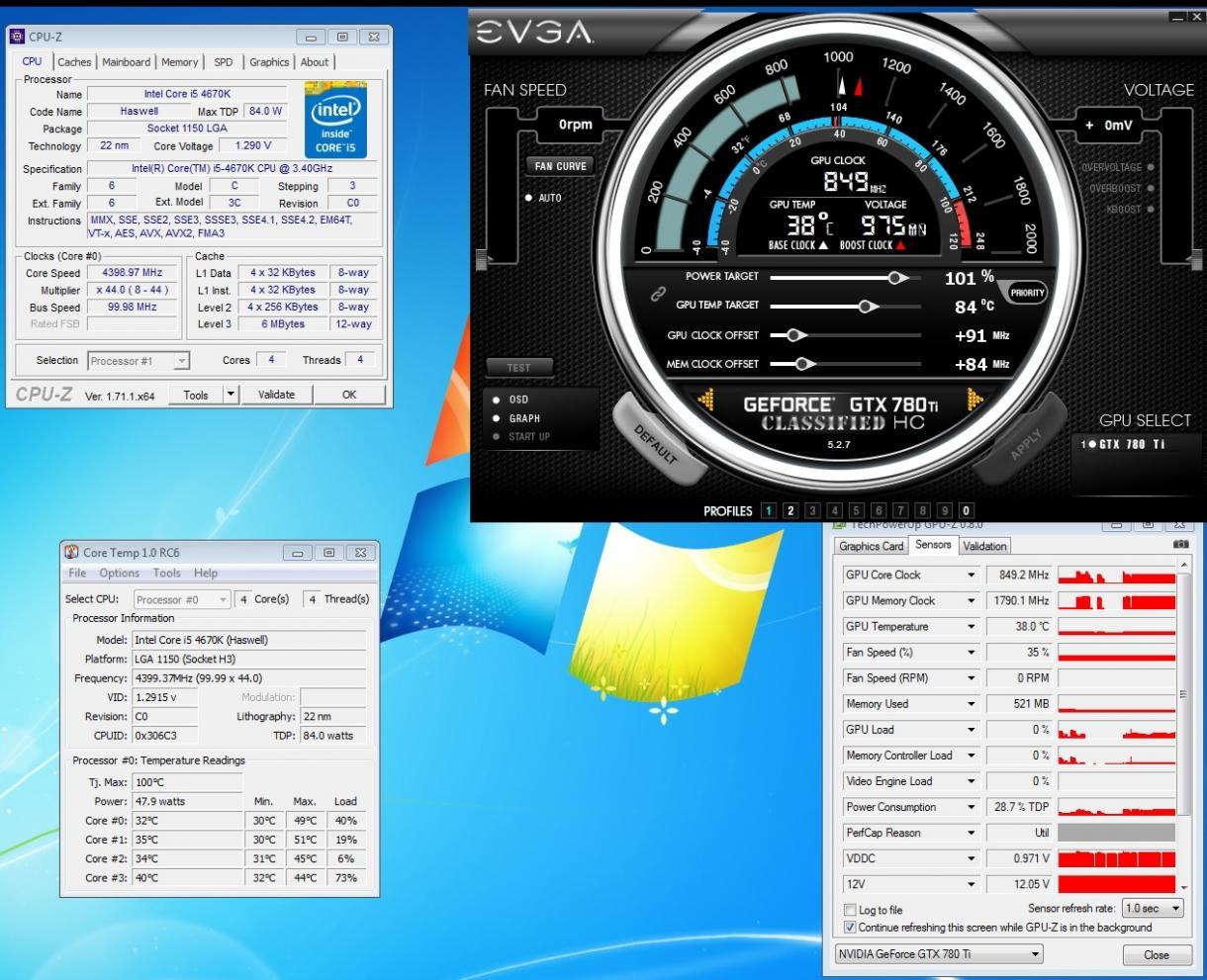The width and height of the screenshot is (1207, 980).
Task: Uncheck Continue refreshing while GPU-Z is in background
Action: 850,928
